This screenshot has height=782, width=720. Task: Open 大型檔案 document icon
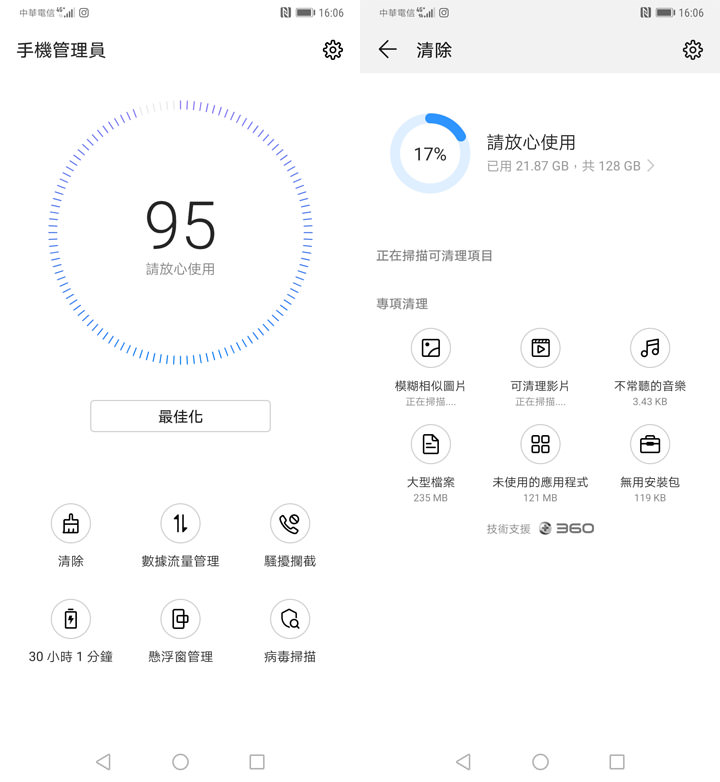[431, 444]
